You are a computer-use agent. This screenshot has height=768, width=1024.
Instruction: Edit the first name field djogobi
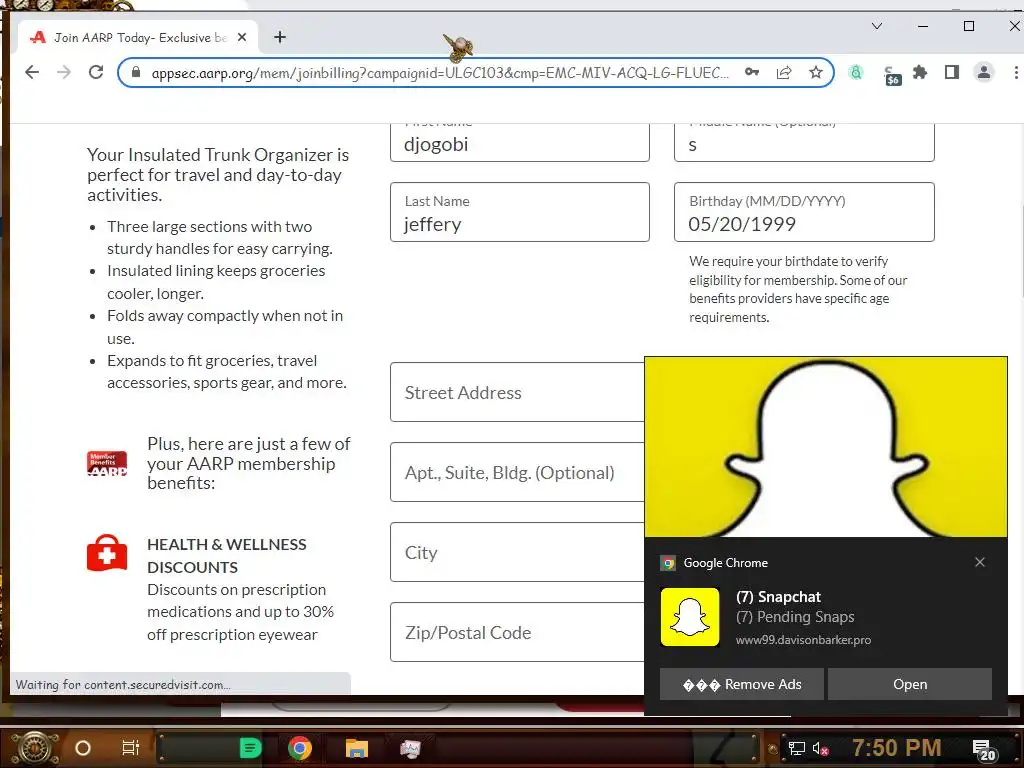click(x=520, y=142)
